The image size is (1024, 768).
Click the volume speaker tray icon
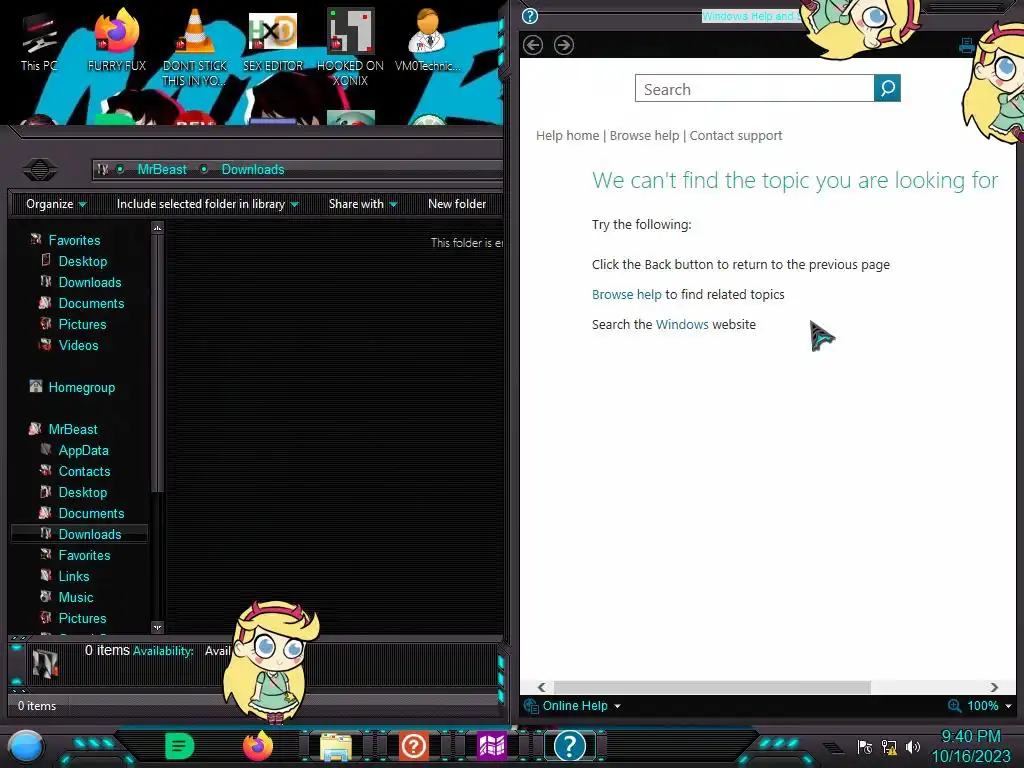912,746
